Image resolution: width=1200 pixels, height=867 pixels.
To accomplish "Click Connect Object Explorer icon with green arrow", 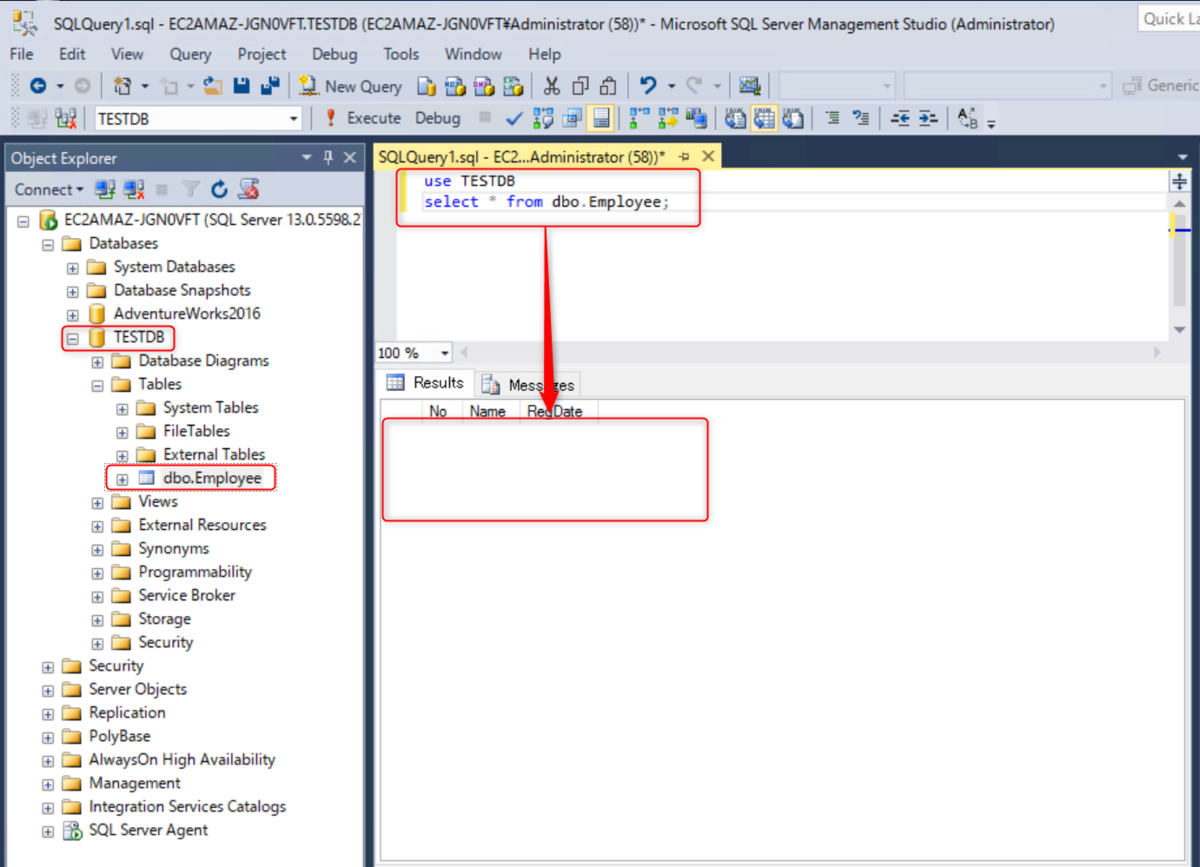I will [x=105, y=189].
